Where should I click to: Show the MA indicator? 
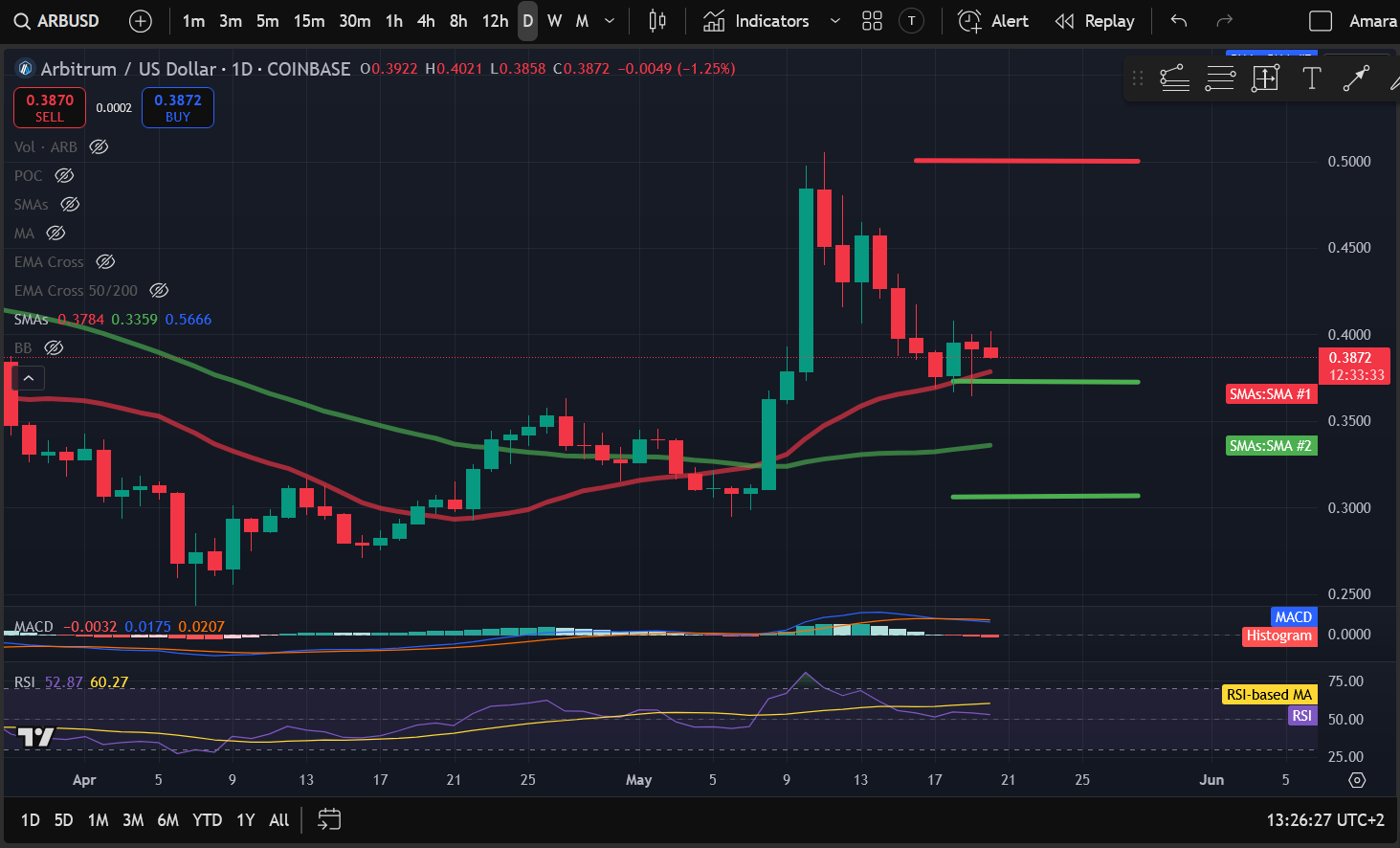click(56, 233)
